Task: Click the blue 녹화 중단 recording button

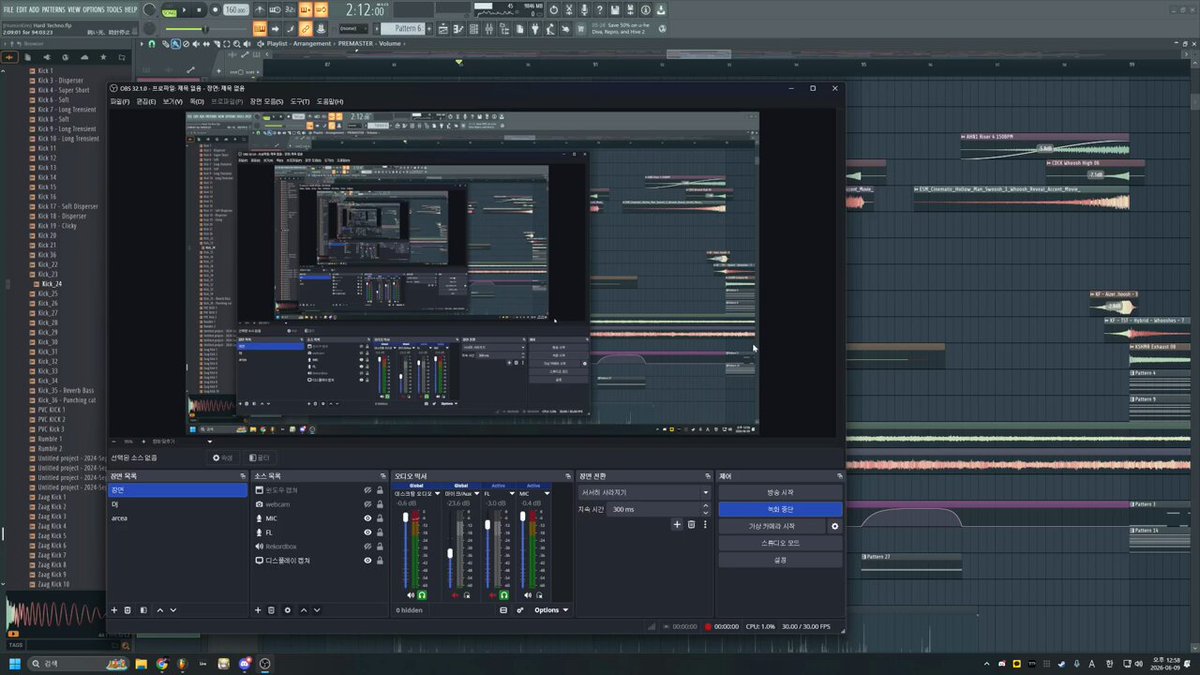Action: click(x=780, y=509)
